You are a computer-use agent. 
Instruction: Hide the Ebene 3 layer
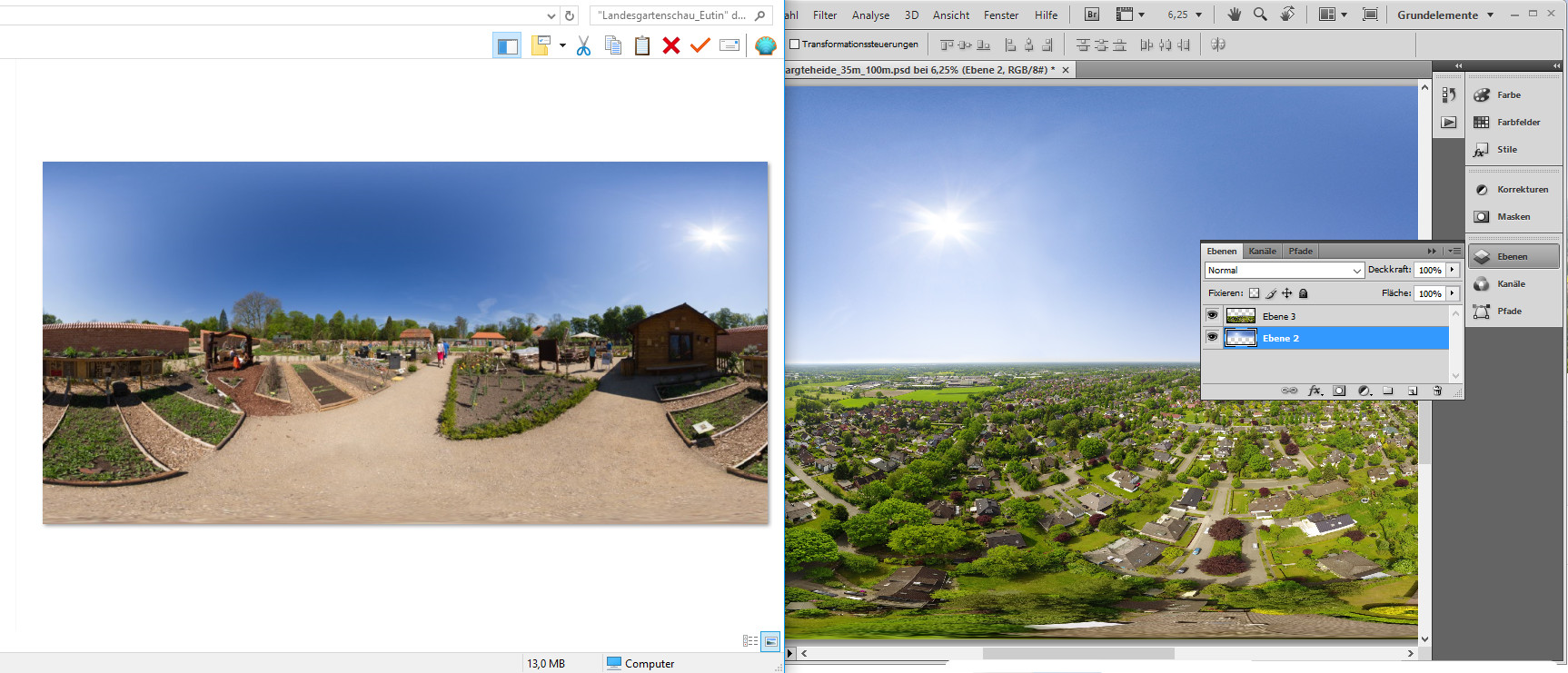[x=1212, y=315]
